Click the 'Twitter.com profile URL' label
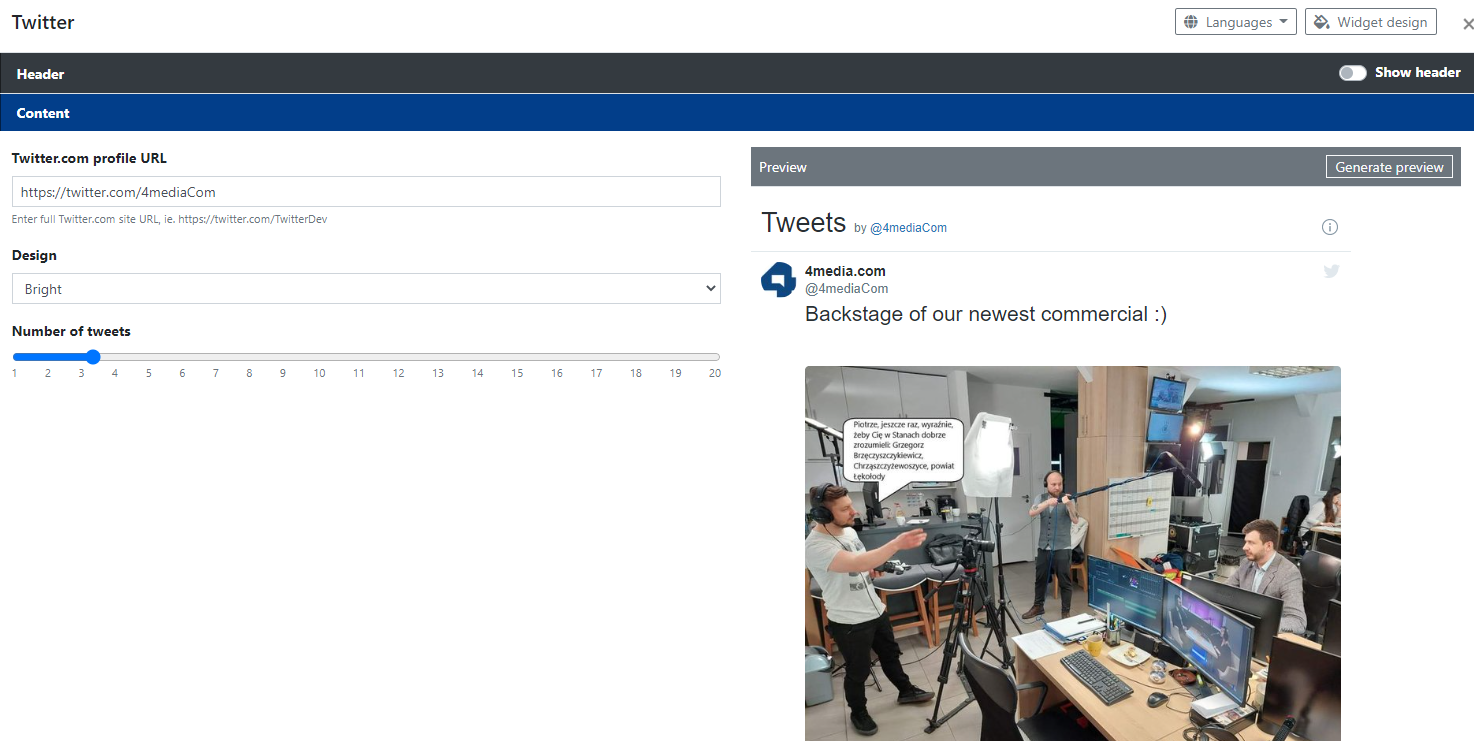 tap(89, 158)
